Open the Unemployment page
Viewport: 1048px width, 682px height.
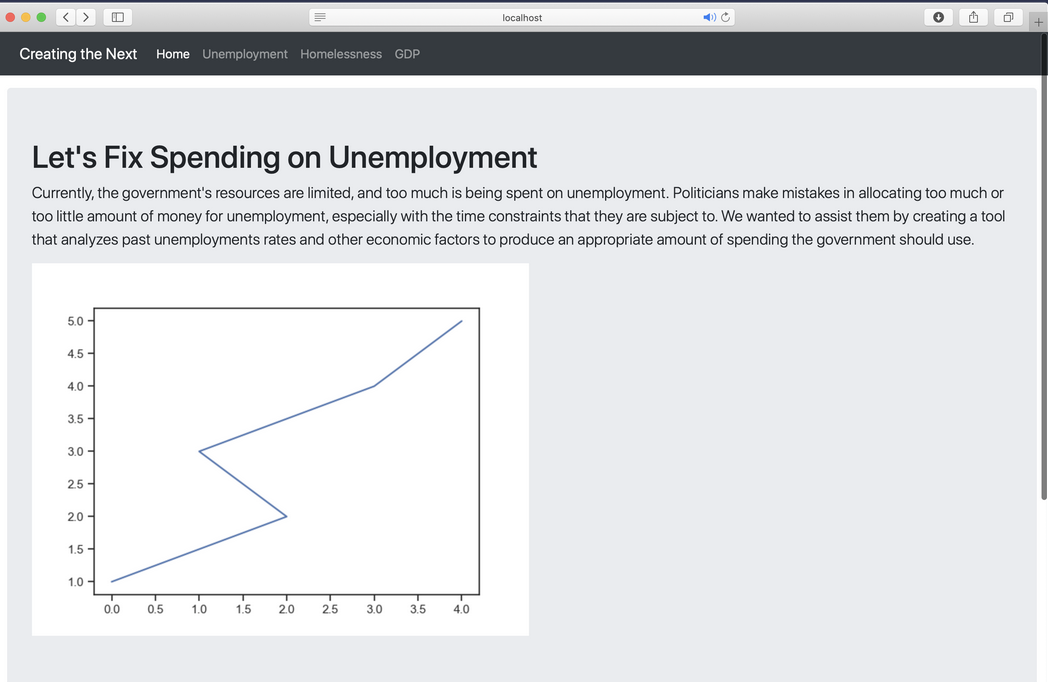pos(245,54)
